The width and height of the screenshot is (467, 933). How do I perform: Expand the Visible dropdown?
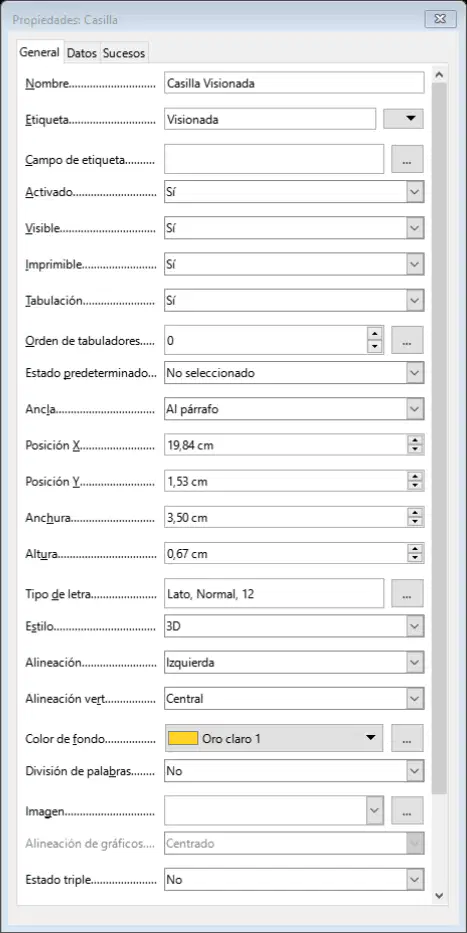[415, 228]
